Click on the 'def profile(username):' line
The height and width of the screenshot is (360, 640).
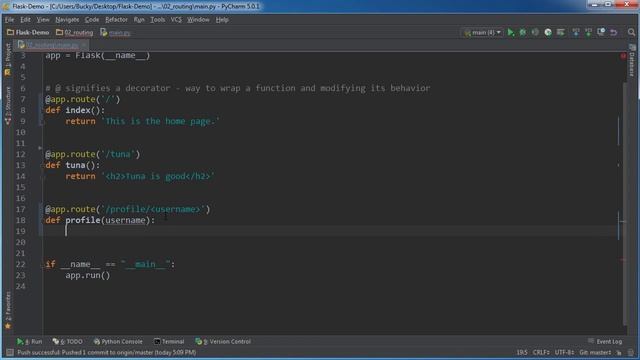[x=100, y=220]
